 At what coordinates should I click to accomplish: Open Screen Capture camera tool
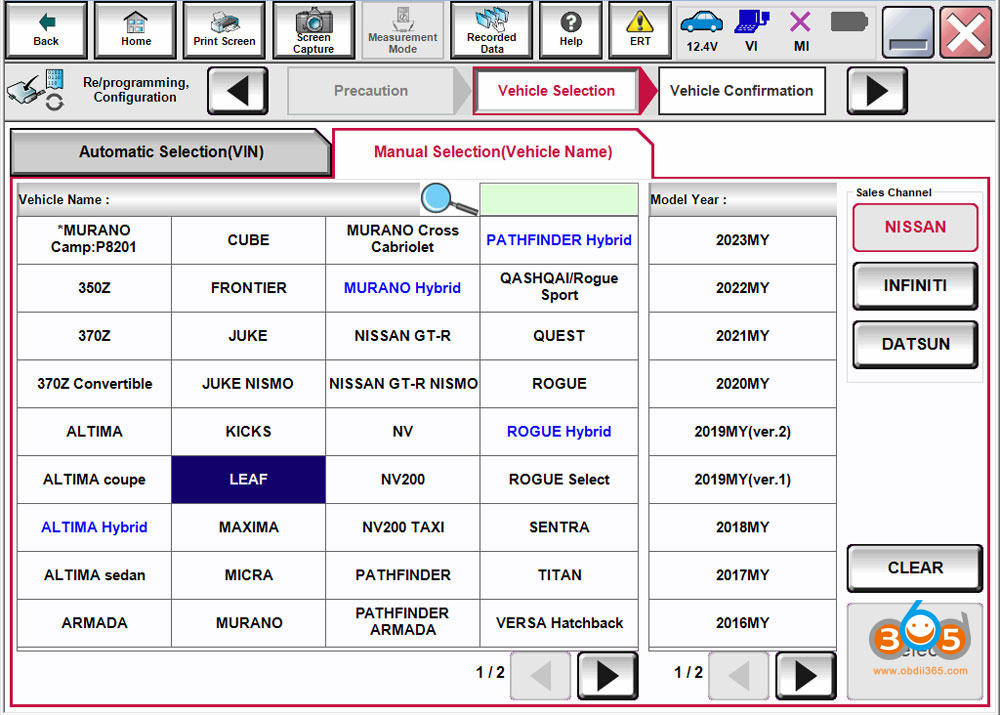[x=313, y=30]
